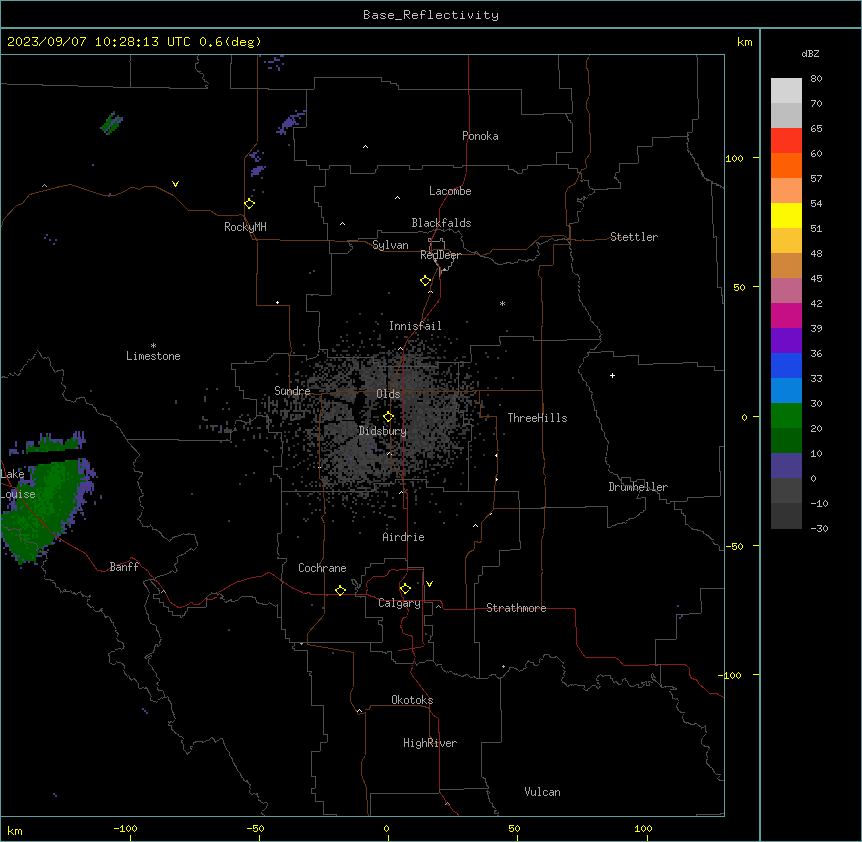This screenshot has height=842, width=862.
Task: Click the HighRiver city label
Action: [x=430, y=743]
